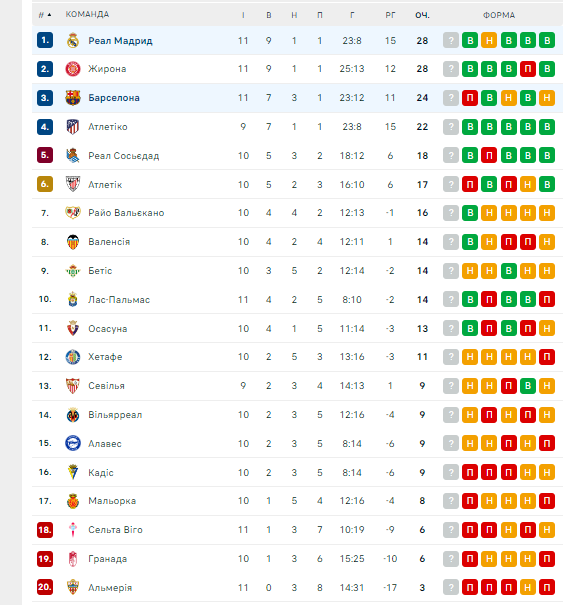Open the Райо Вальєкано team link
Viewport: 572px width, 605px height.
pos(126,213)
